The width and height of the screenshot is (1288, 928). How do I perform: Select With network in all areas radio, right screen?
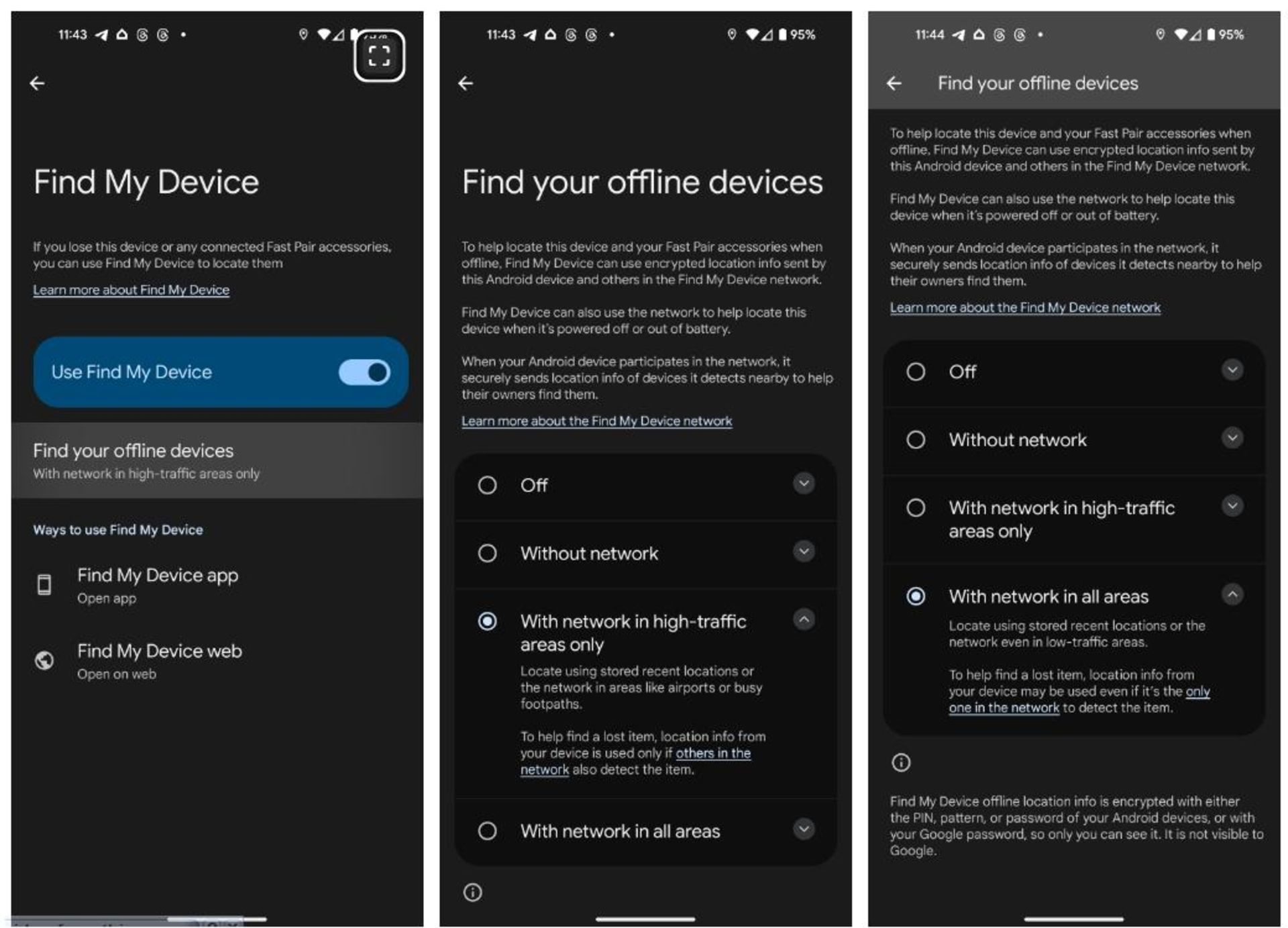916,596
